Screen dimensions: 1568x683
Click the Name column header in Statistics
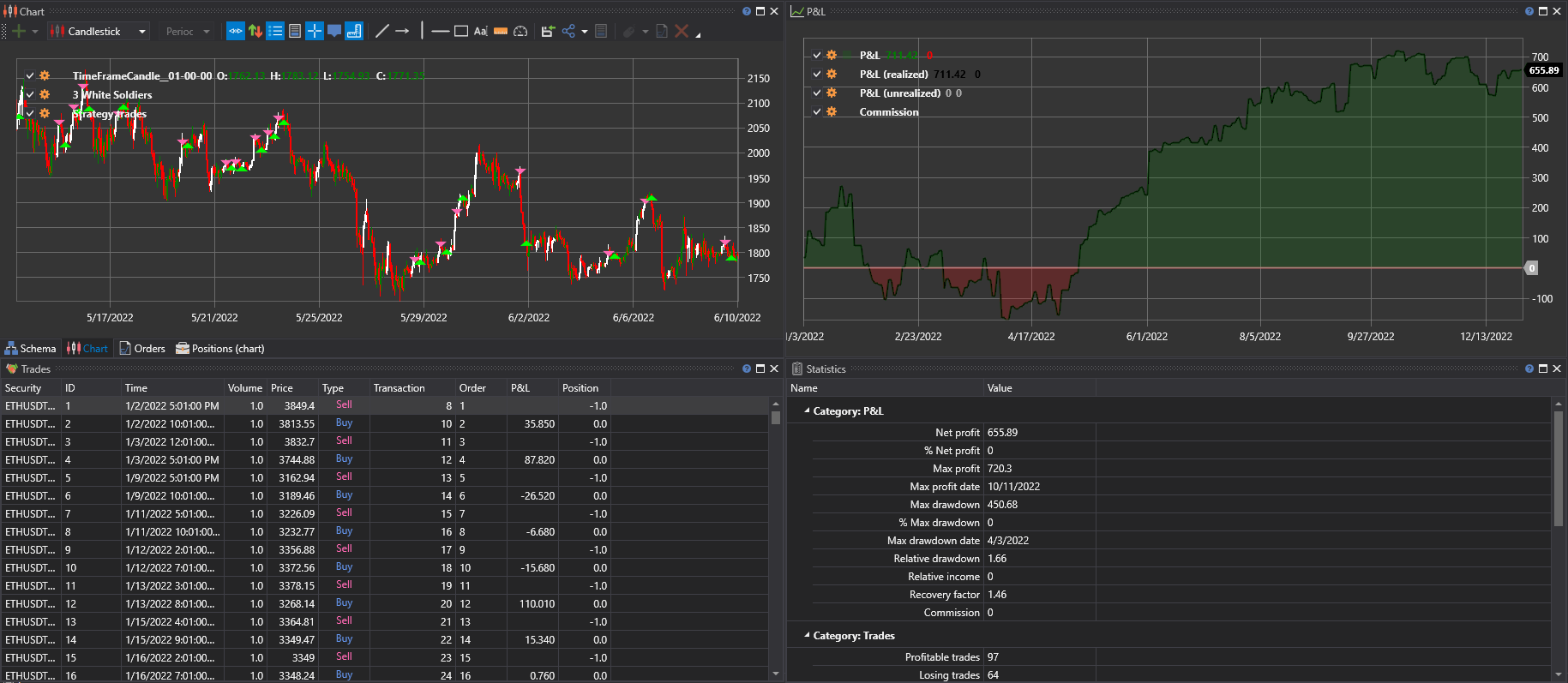885,387
